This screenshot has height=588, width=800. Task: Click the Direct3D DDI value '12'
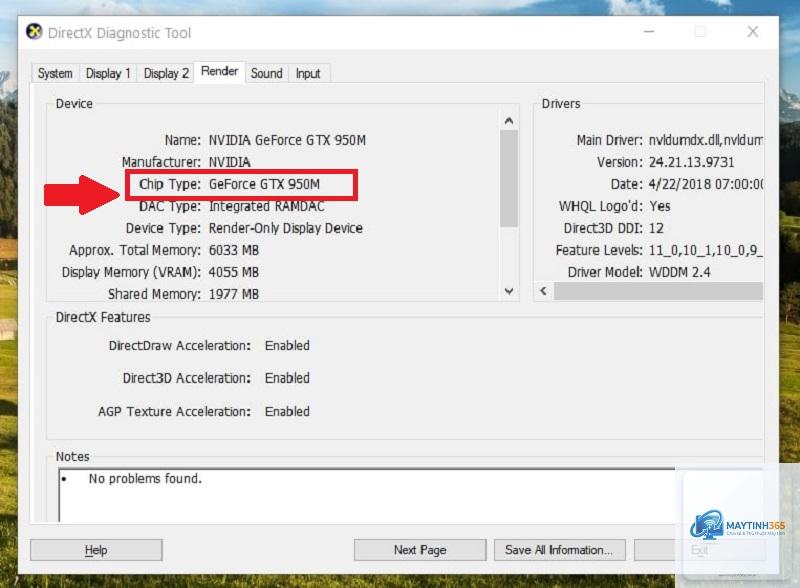tap(656, 228)
